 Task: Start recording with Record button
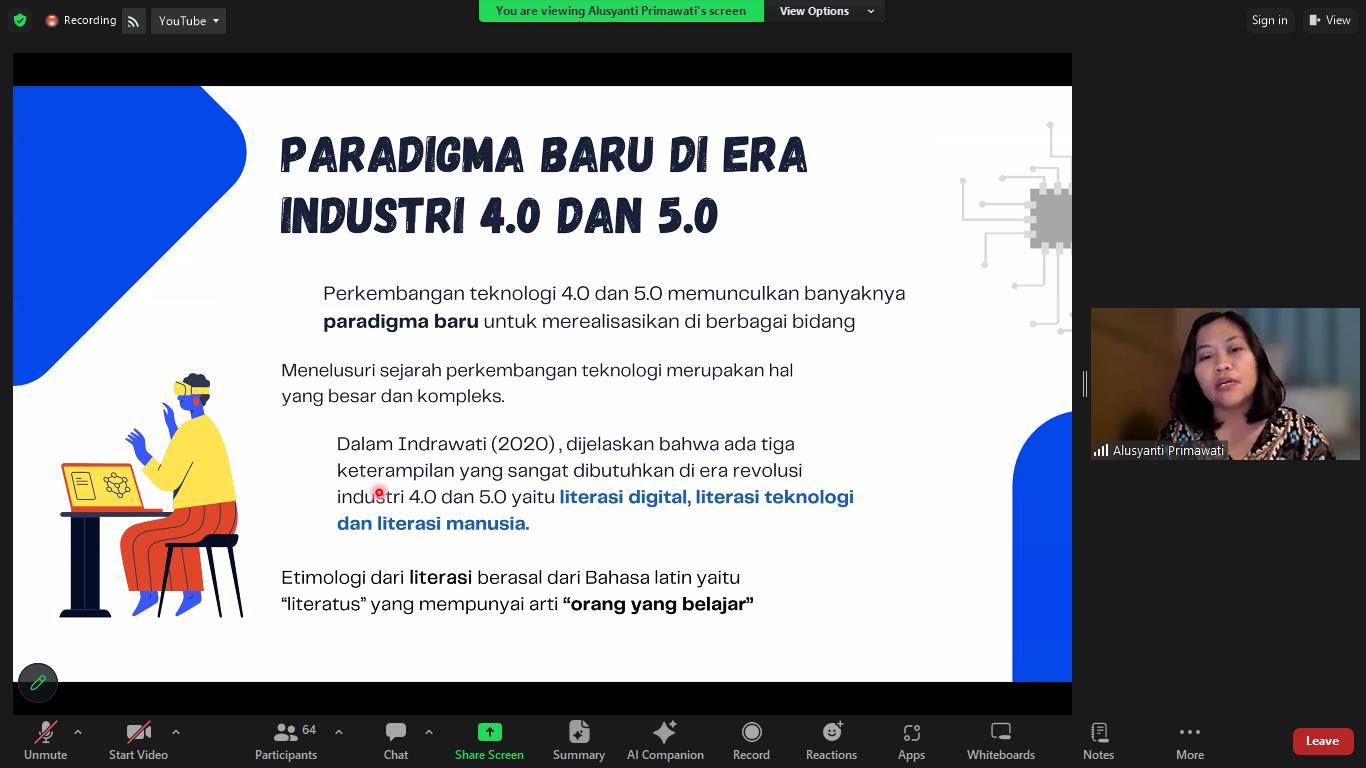751,741
